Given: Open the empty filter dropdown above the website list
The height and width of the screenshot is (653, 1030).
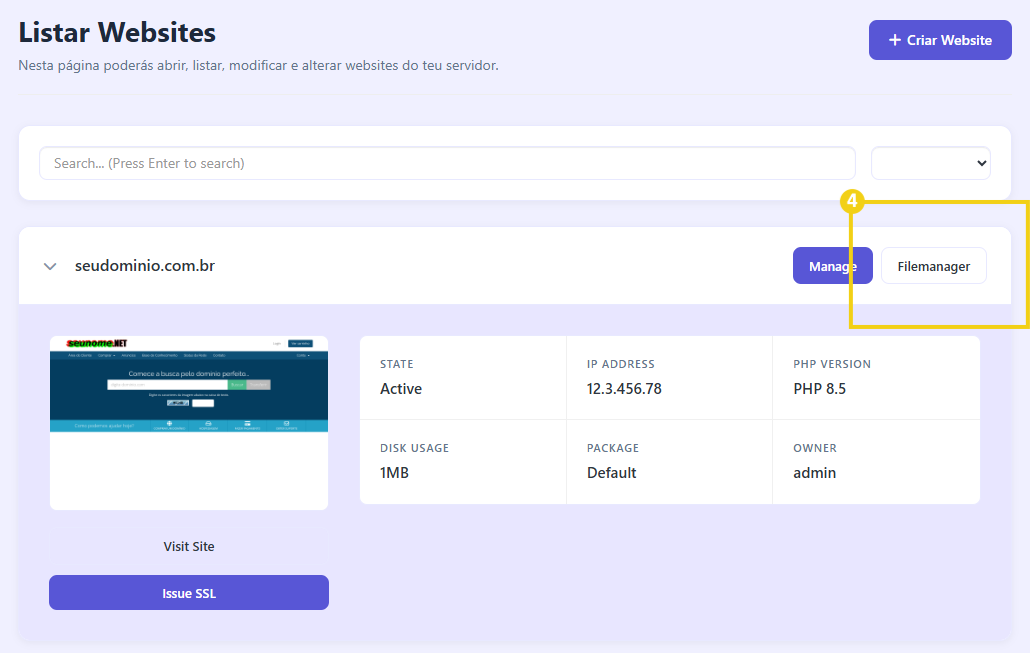Looking at the screenshot, I should [x=930, y=163].
